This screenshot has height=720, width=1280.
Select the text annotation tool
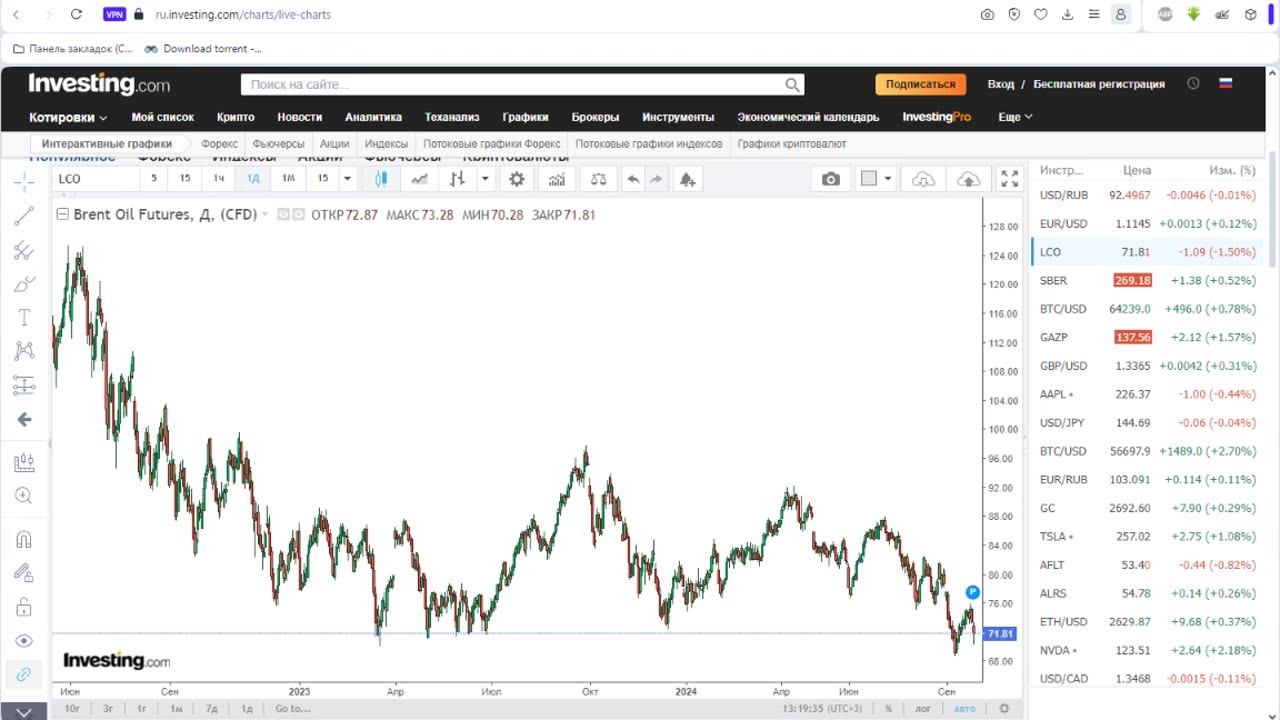(24, 318)
